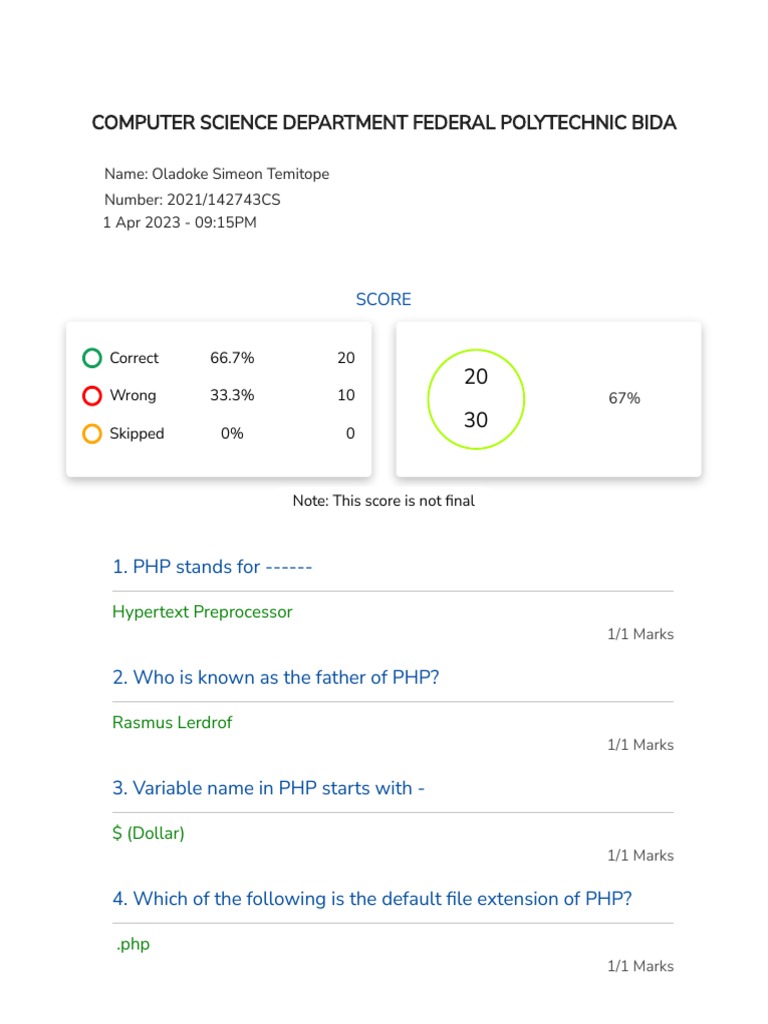Click the score is not final note
The width and height of the screenshot is (768, 1024).
(383, 501)
